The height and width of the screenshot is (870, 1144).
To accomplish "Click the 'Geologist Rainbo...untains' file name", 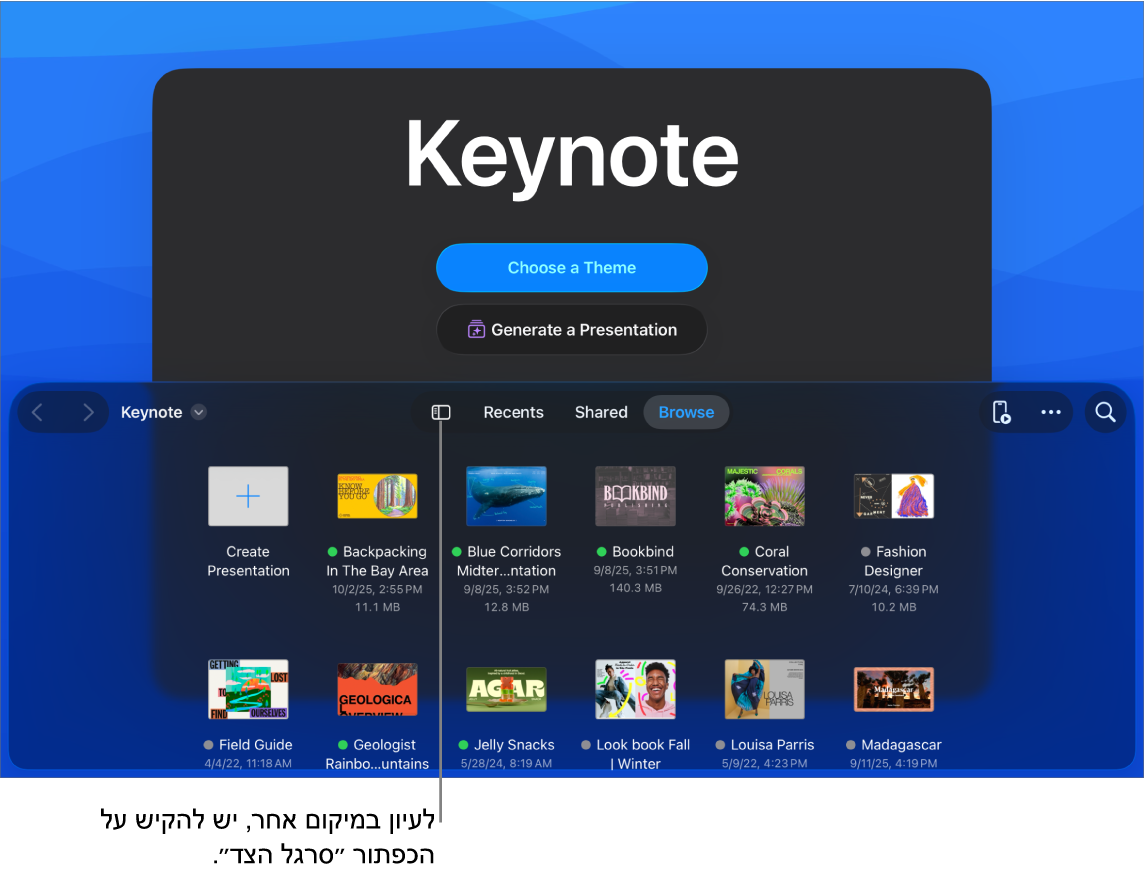I will point(377,755).
